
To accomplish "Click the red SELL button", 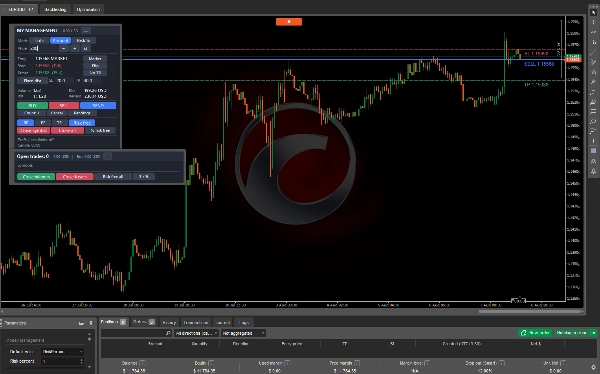I will [64, 105].
